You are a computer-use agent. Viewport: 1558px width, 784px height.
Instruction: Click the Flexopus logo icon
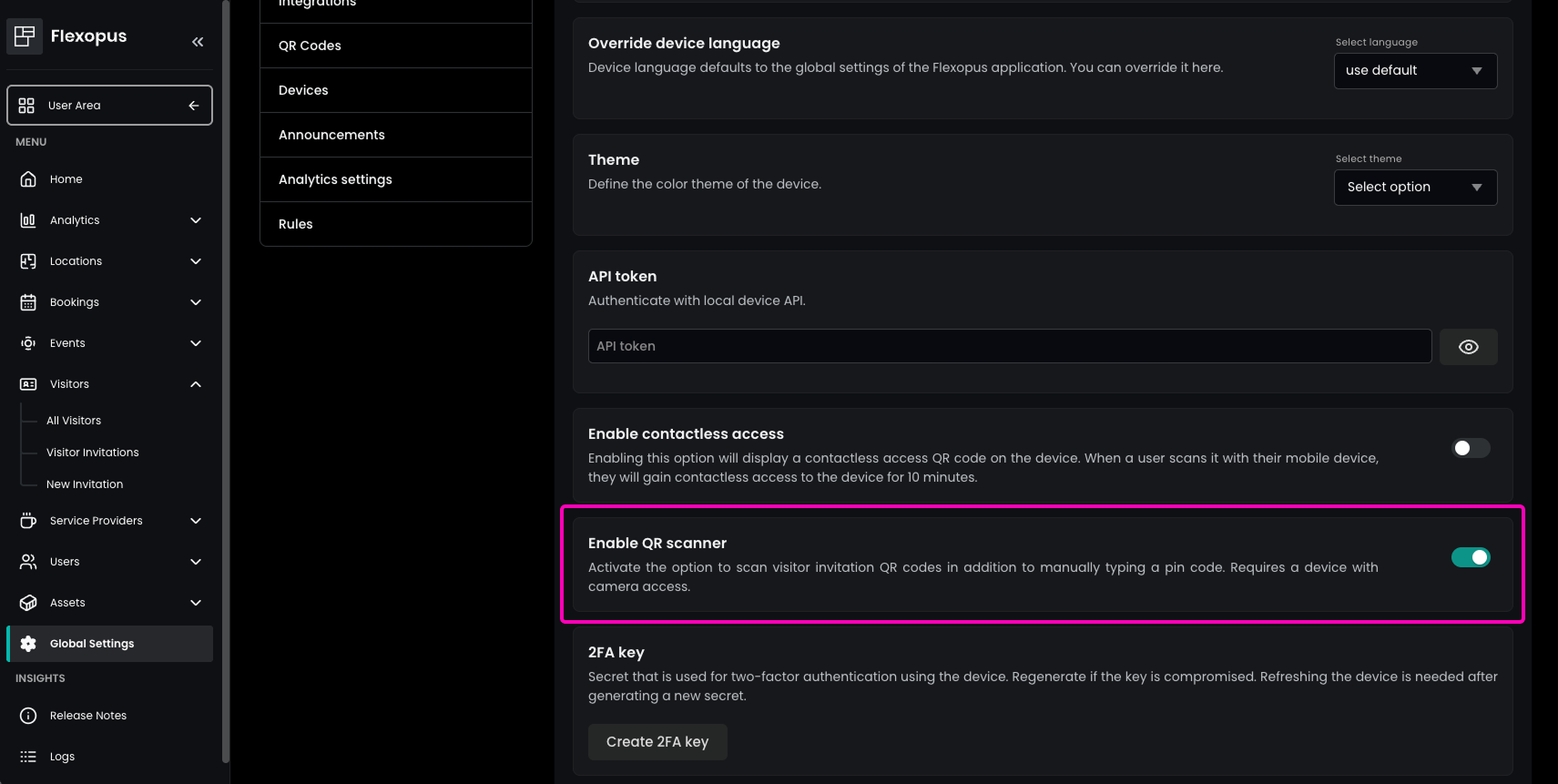(25, 36)
